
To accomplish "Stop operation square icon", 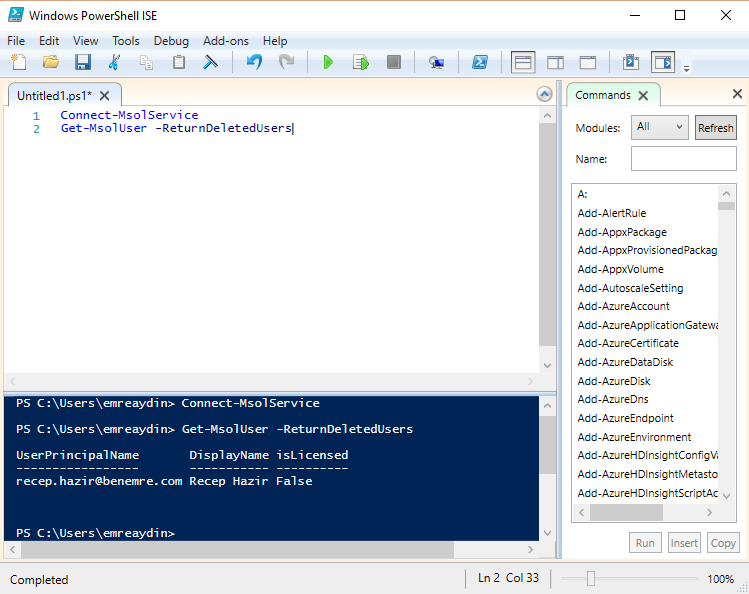I will tap(394, 62).
